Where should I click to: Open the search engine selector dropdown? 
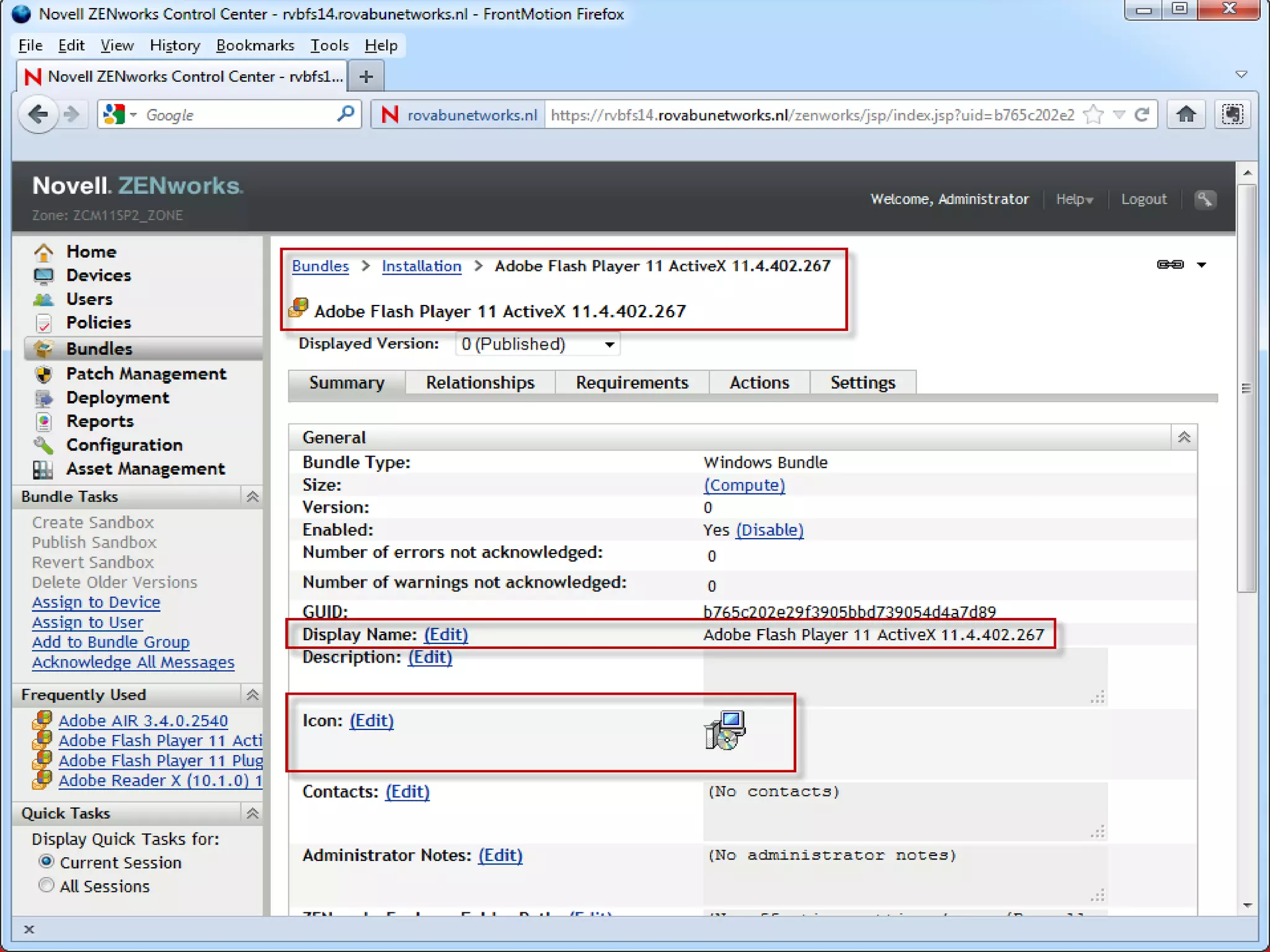133,115
